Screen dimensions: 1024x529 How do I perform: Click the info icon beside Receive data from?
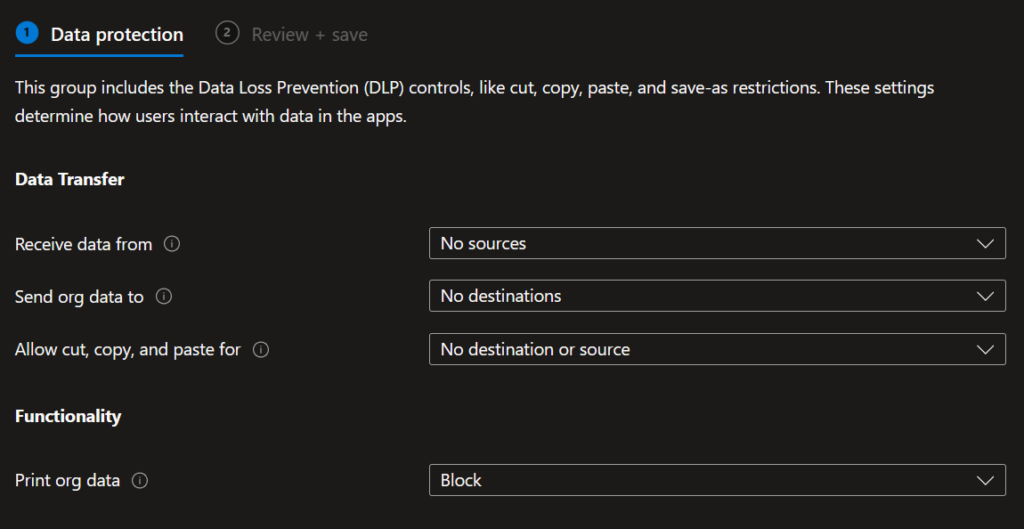pos(172,244)
